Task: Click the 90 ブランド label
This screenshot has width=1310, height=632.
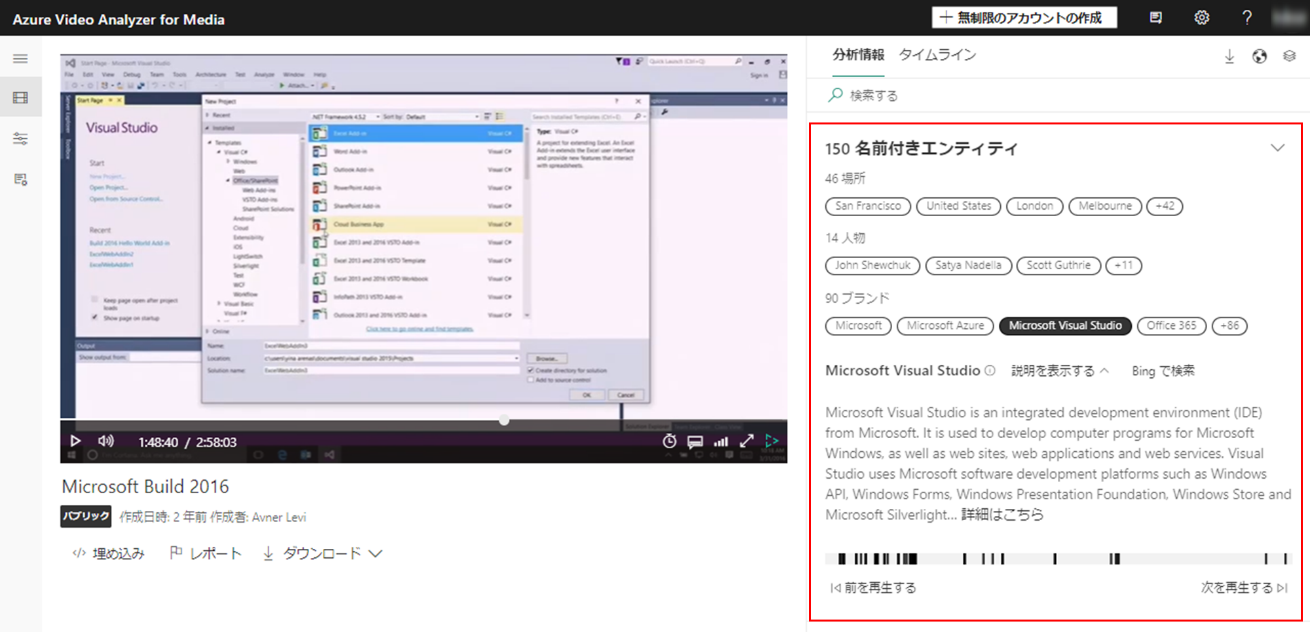Action: (858, 298)
